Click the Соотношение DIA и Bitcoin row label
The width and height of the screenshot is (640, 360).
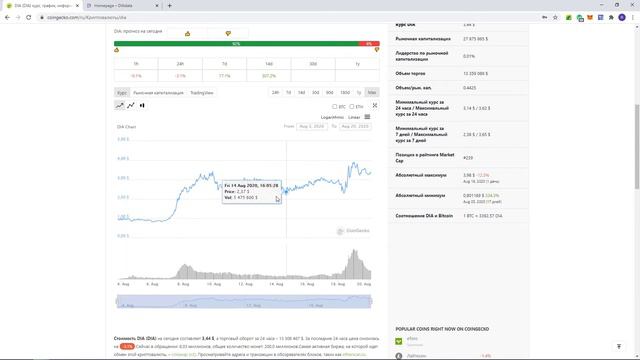(424, 216)
